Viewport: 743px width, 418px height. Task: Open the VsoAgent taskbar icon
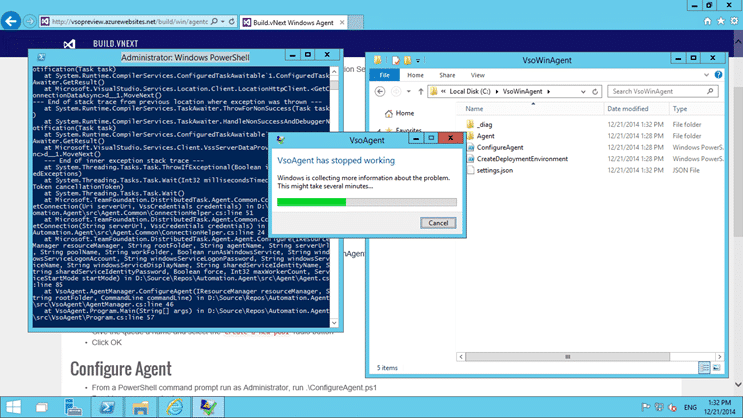click(x=208, y=407)
